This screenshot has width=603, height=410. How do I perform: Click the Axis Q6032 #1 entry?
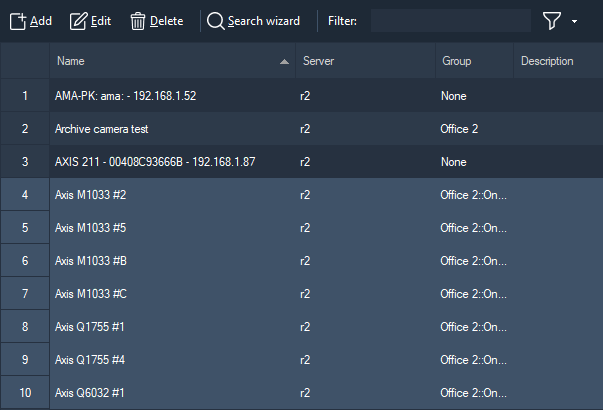point(90,392)
